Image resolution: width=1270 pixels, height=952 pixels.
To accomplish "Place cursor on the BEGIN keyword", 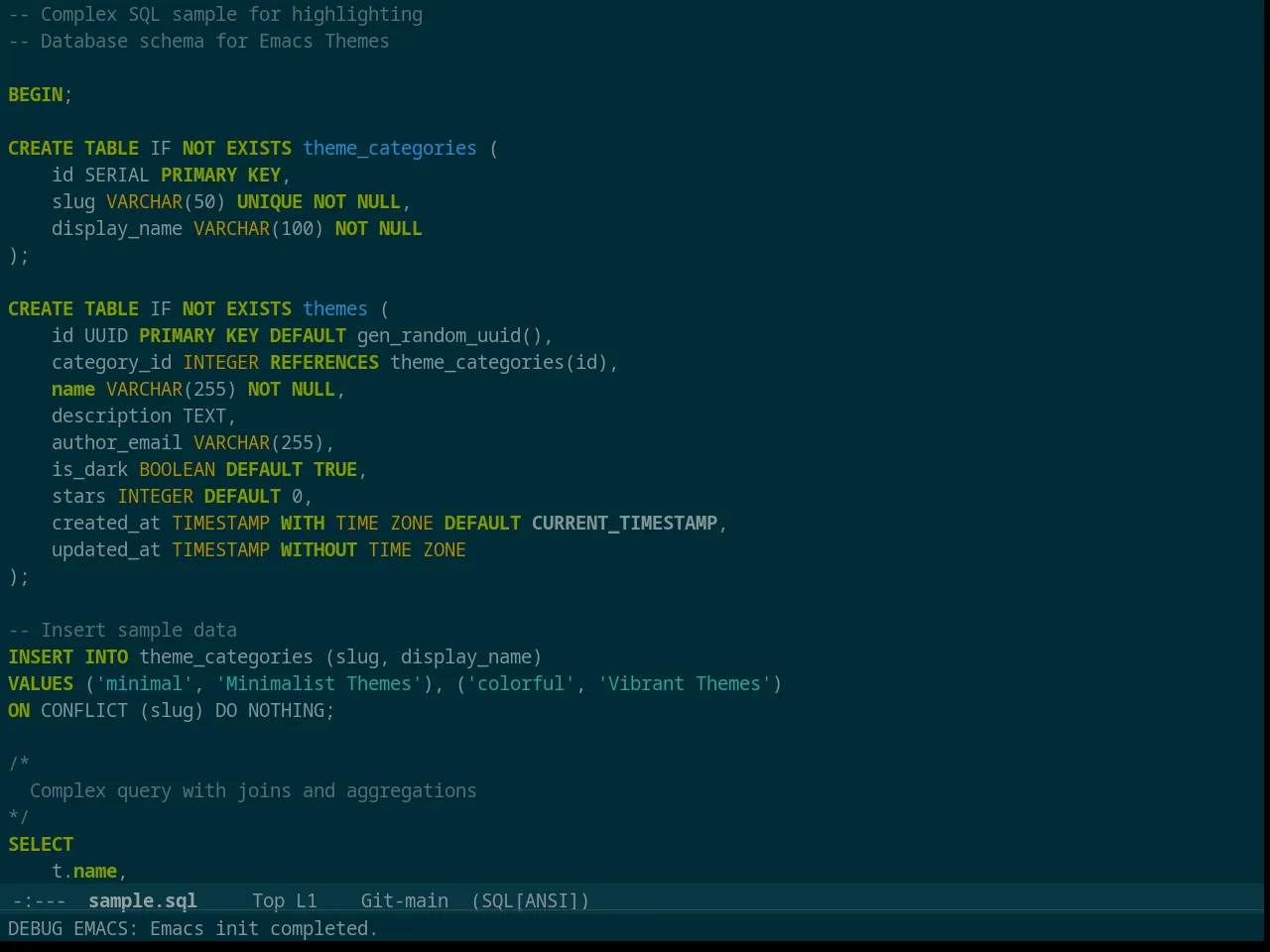I will [x=36, y=94].
